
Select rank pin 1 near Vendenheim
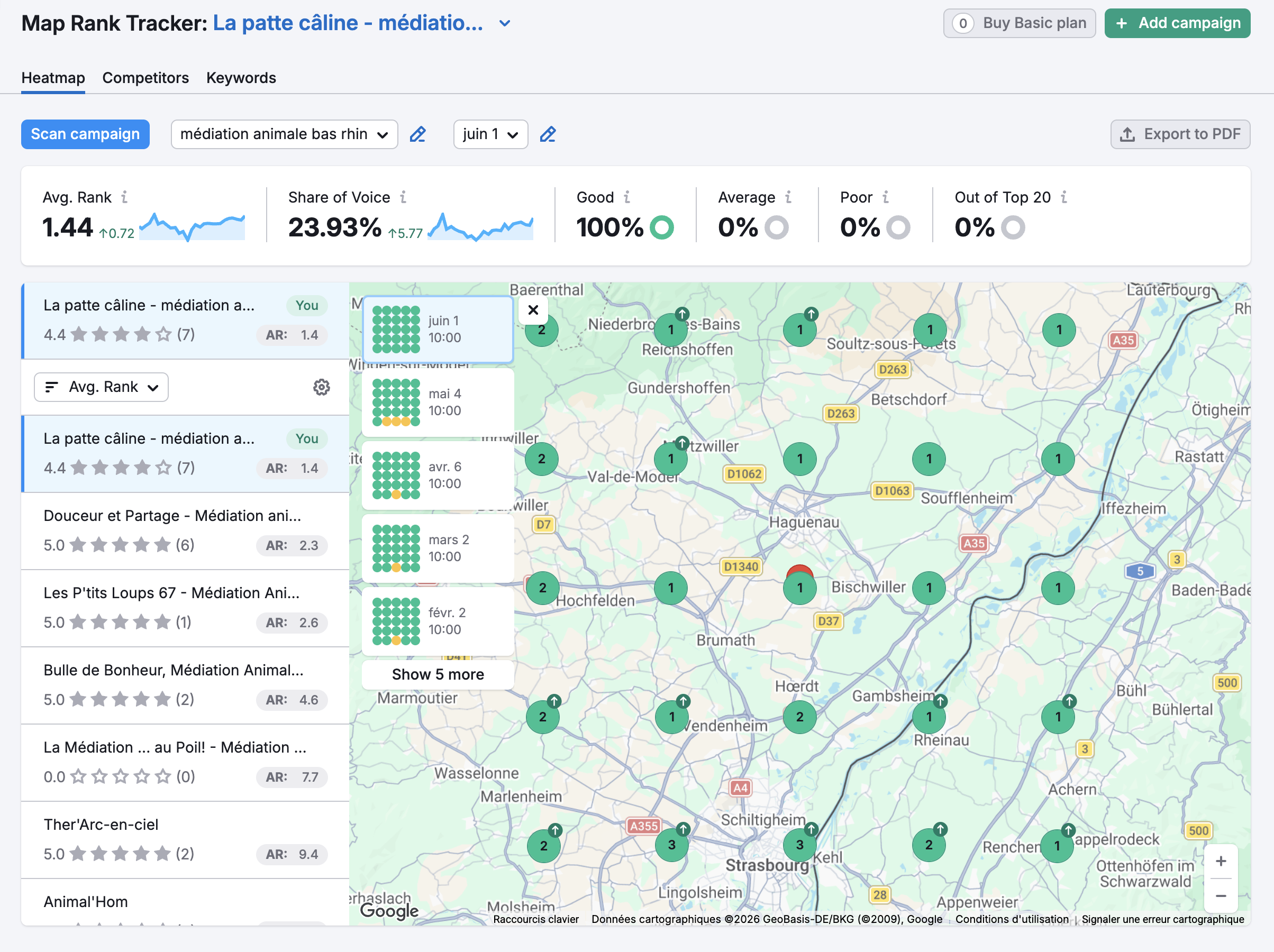[671, 717]
